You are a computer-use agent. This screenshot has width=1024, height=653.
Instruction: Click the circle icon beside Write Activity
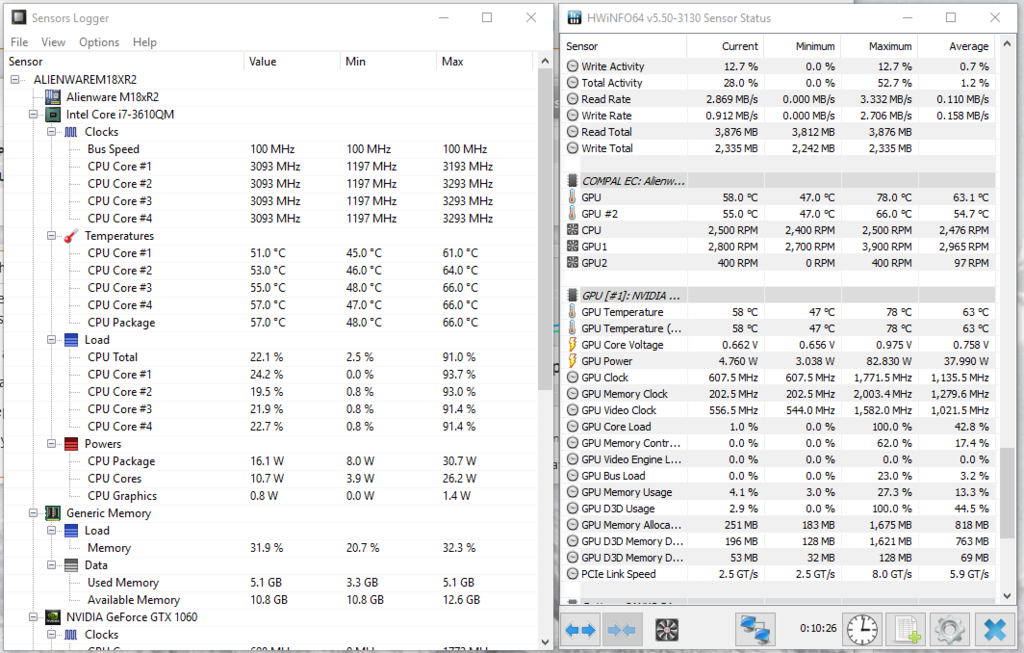(x=573, y=66)
